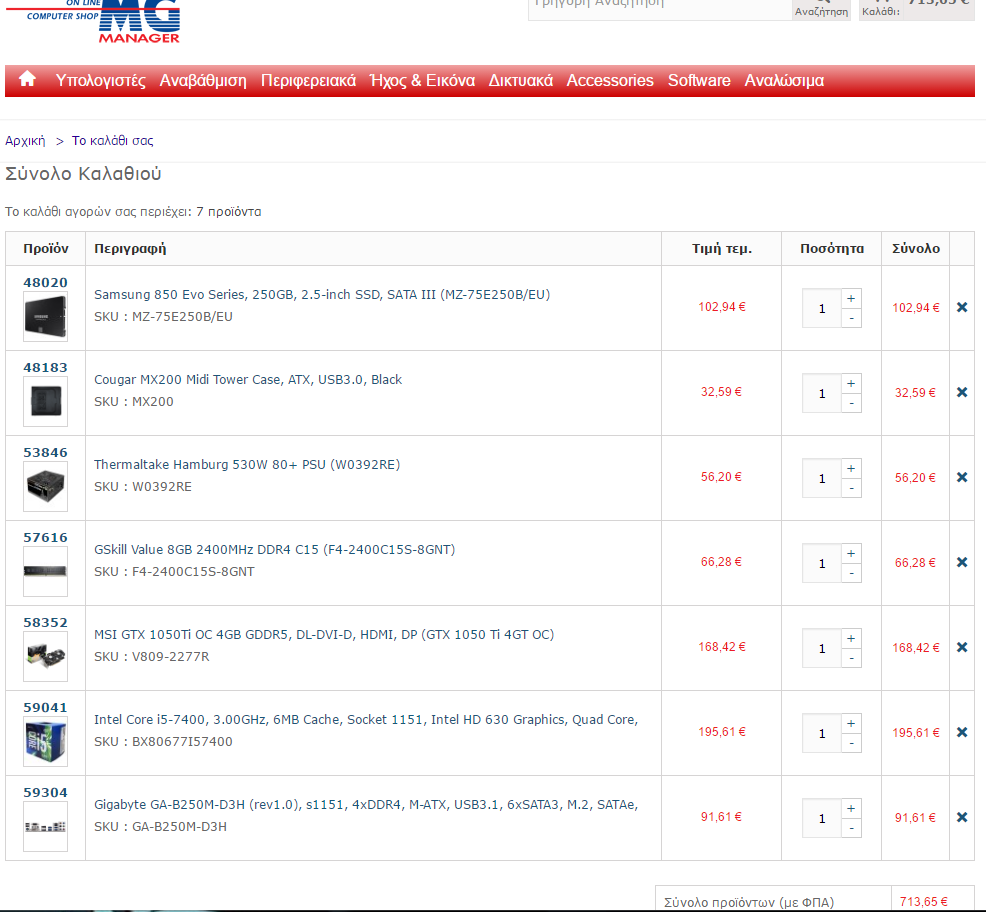This screenshot has height=912, width=986.
Task: Click the Αναζήτηση search button
Action: (821, 9)
